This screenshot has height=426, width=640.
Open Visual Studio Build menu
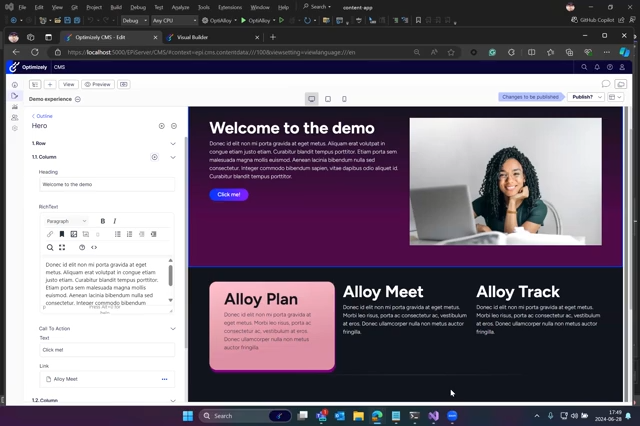116,7
